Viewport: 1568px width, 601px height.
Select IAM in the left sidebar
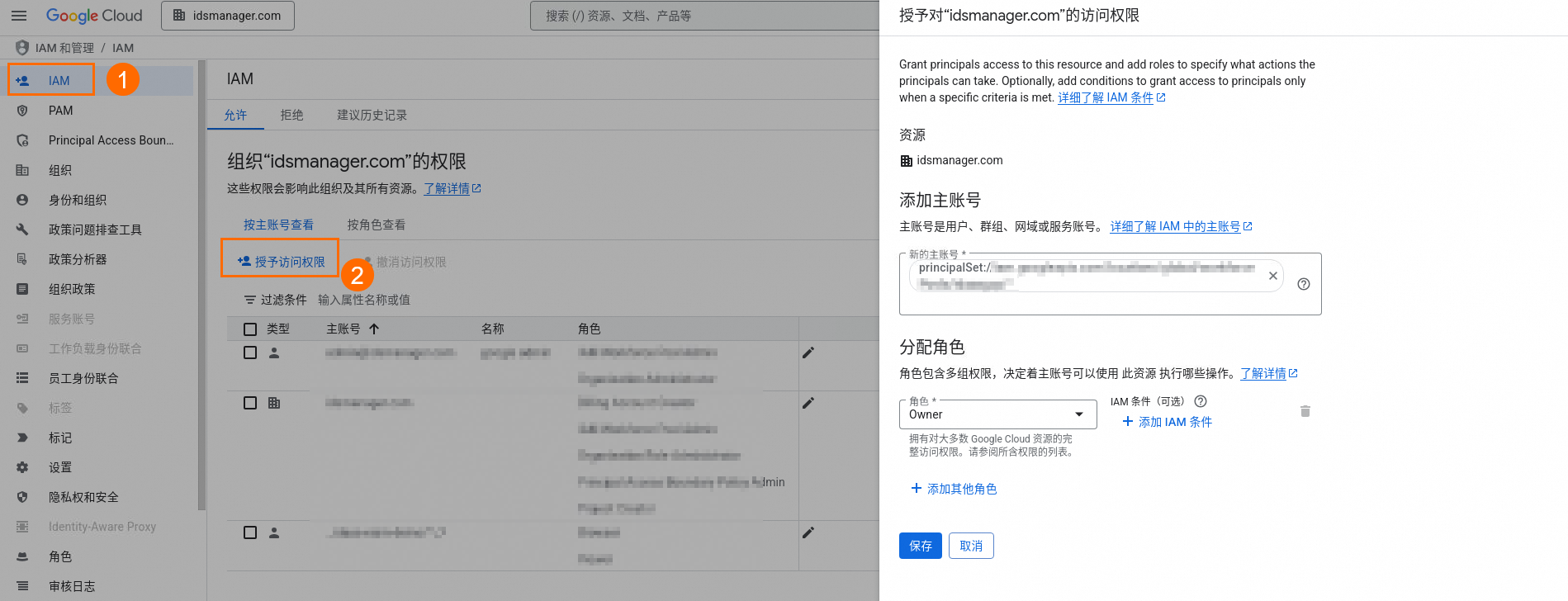pyautogui.click(x=59, y=81)
